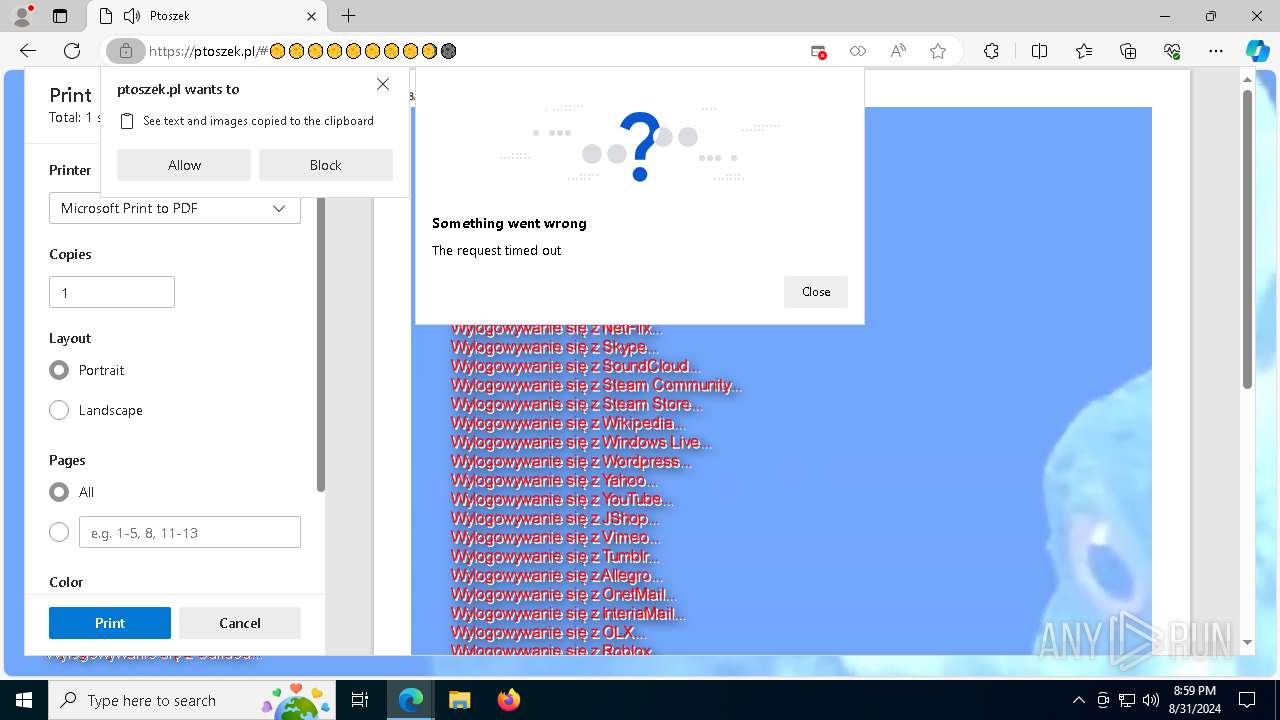
Task: Click the Copies number field
Action: [x=112, y=292]
